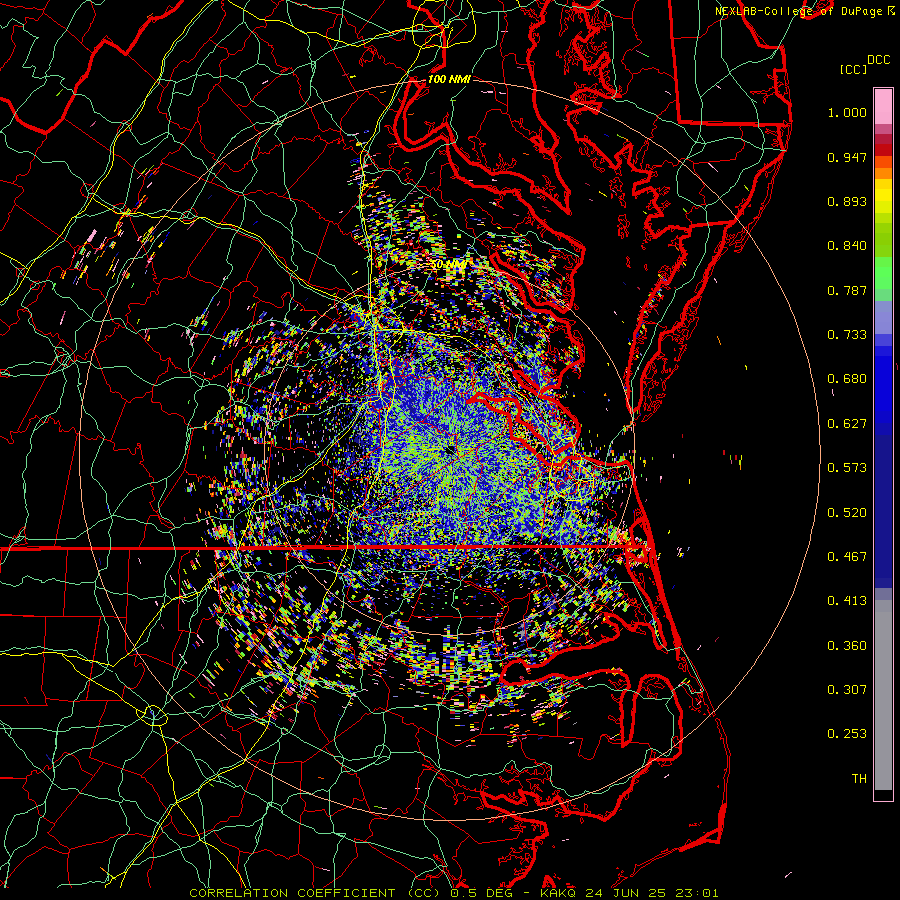Select the 0.787 legend value
Image resolution: width=900 pixels, height=900 pixels.
847,290
